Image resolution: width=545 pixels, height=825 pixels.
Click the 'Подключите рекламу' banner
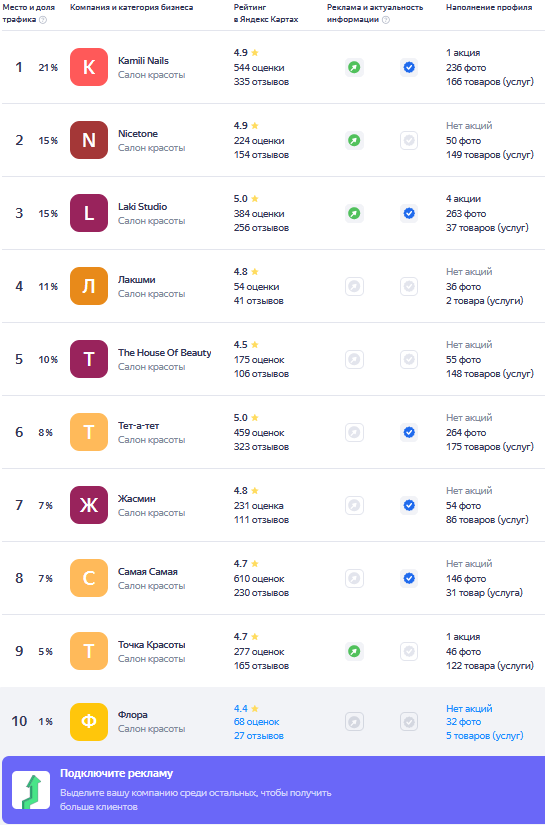(272, 790)
